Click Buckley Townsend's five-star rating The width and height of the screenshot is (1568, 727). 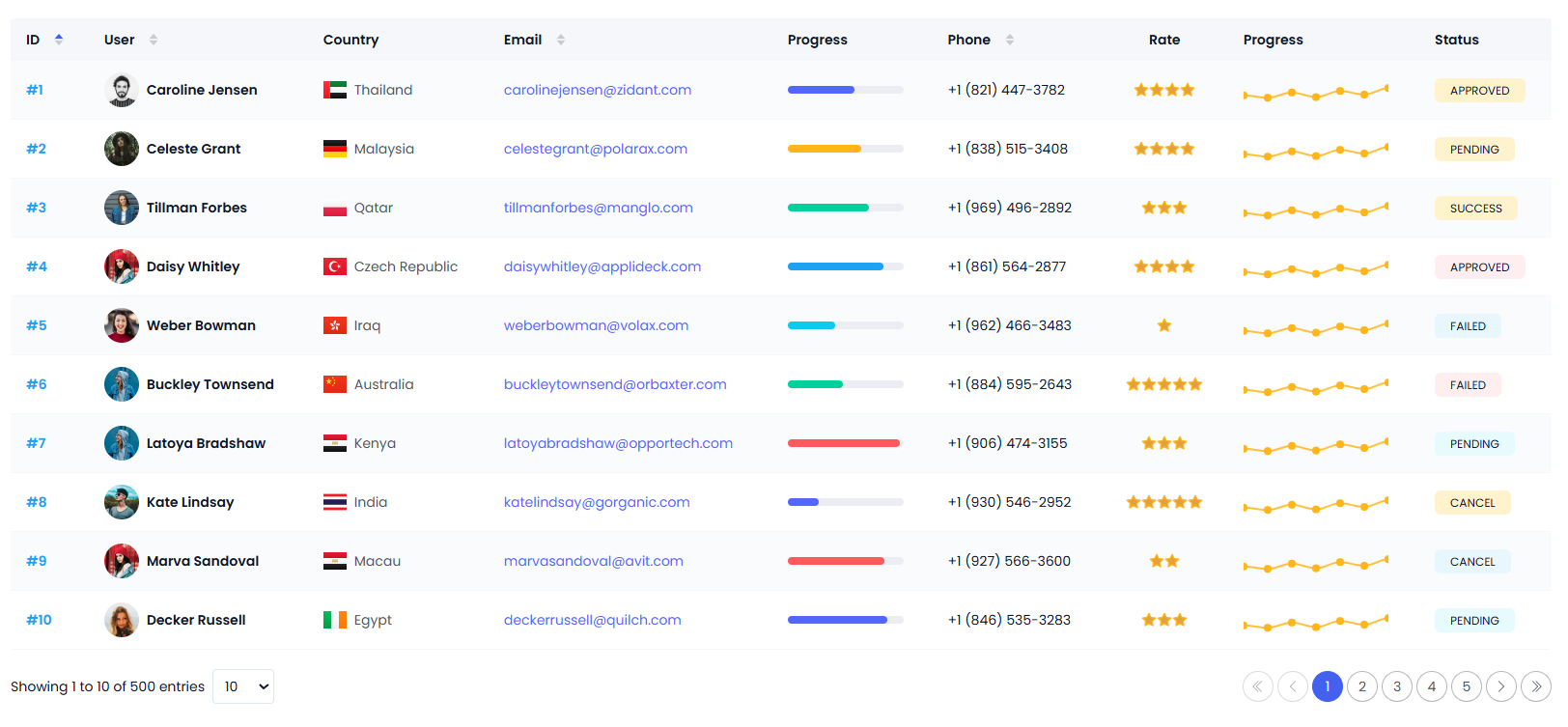coord(1164,384)
